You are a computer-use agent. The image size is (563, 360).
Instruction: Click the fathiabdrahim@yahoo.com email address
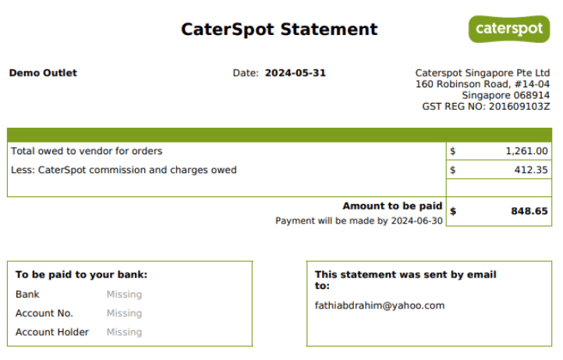pos(380,305)
